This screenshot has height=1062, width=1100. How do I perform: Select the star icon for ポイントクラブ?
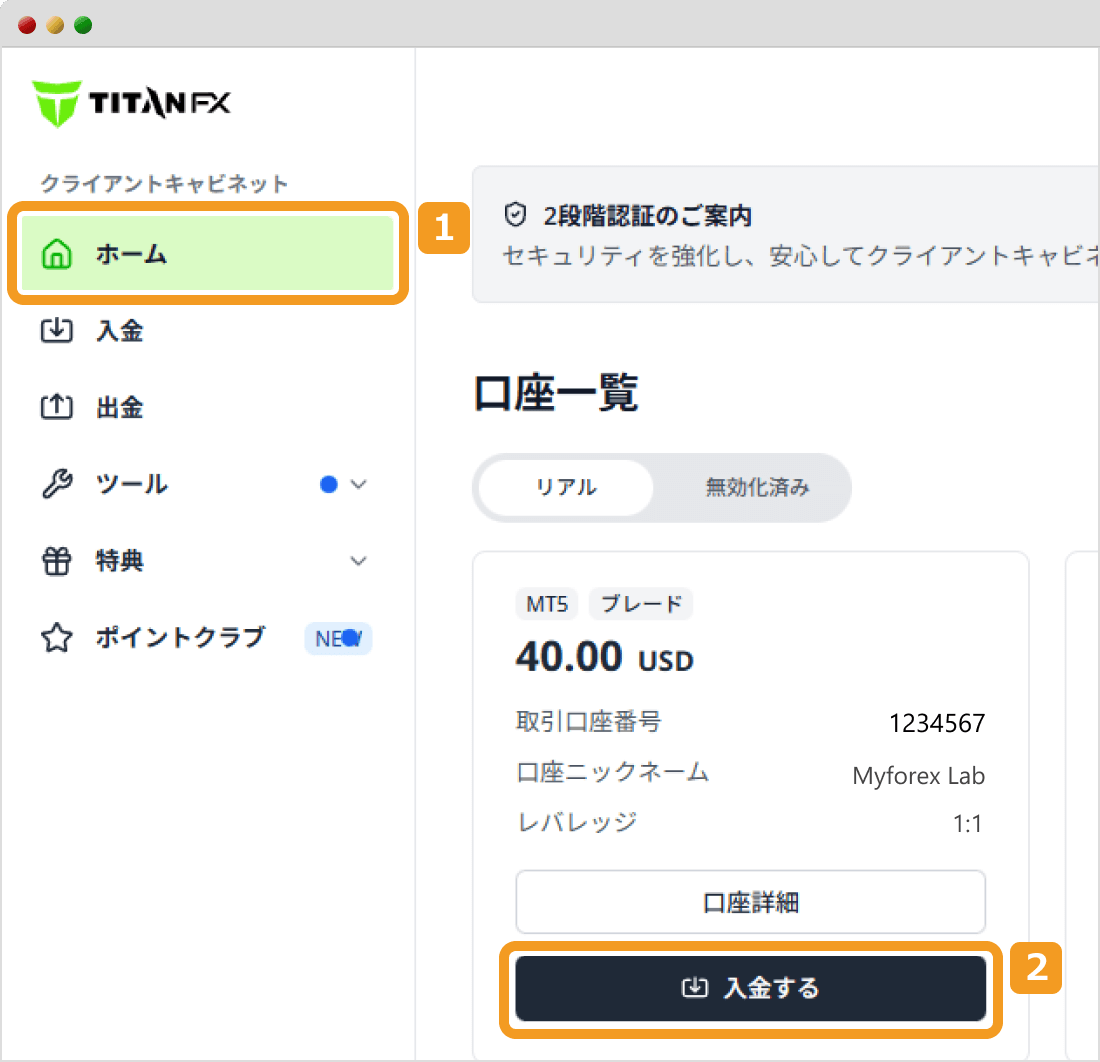coord(58,638)
